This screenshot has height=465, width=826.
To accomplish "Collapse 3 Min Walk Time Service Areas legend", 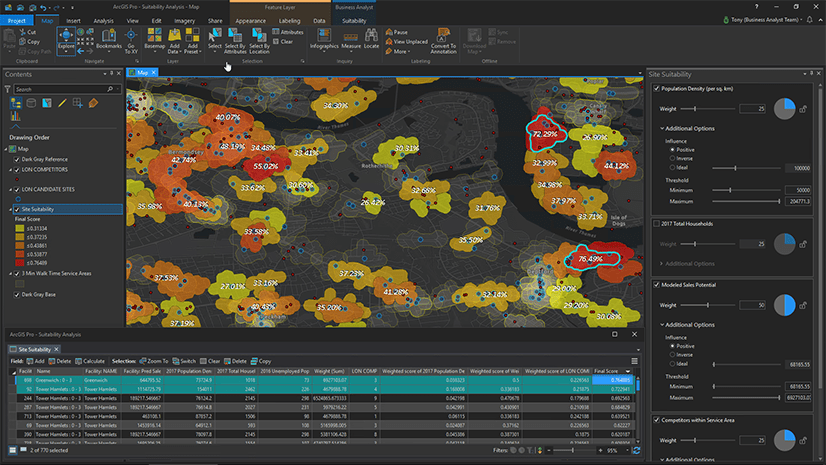I will point(10,273).
